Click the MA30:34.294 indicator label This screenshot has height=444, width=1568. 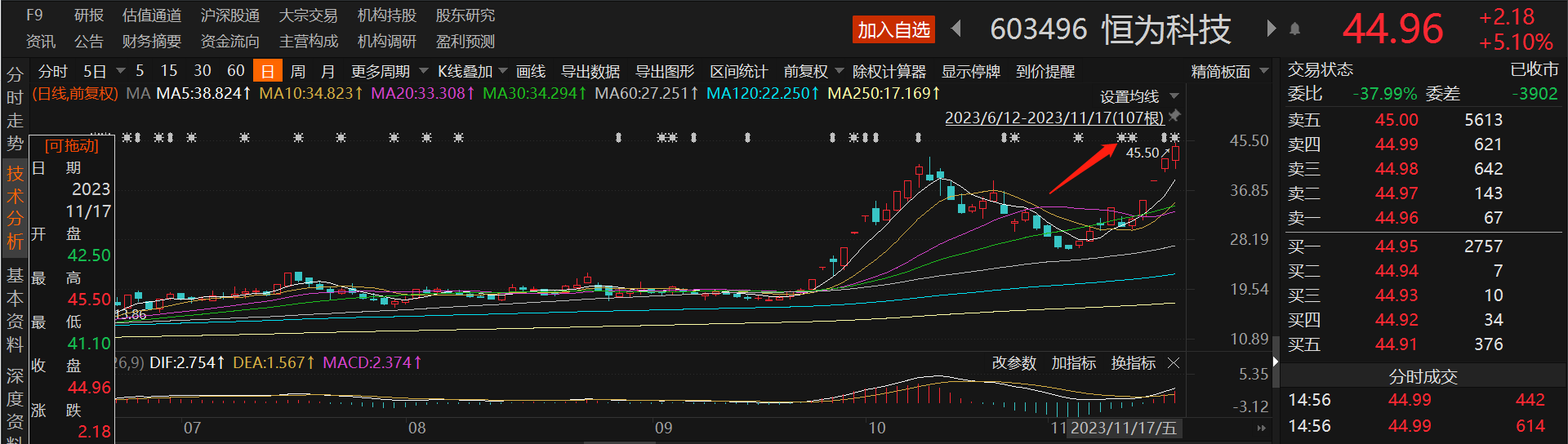click(x=535, y=94)
